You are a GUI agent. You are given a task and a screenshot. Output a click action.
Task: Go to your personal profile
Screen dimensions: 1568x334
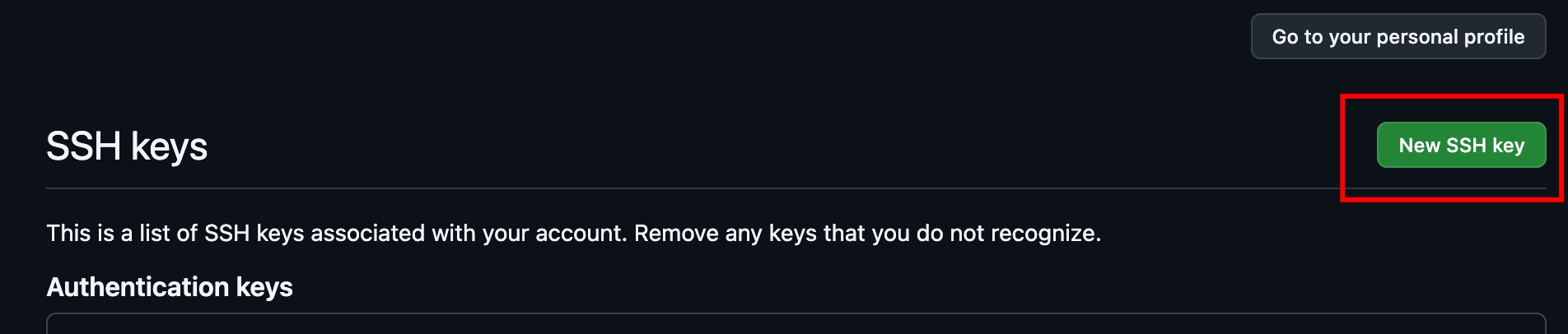pyautogui.click(x=1398, y=37)
